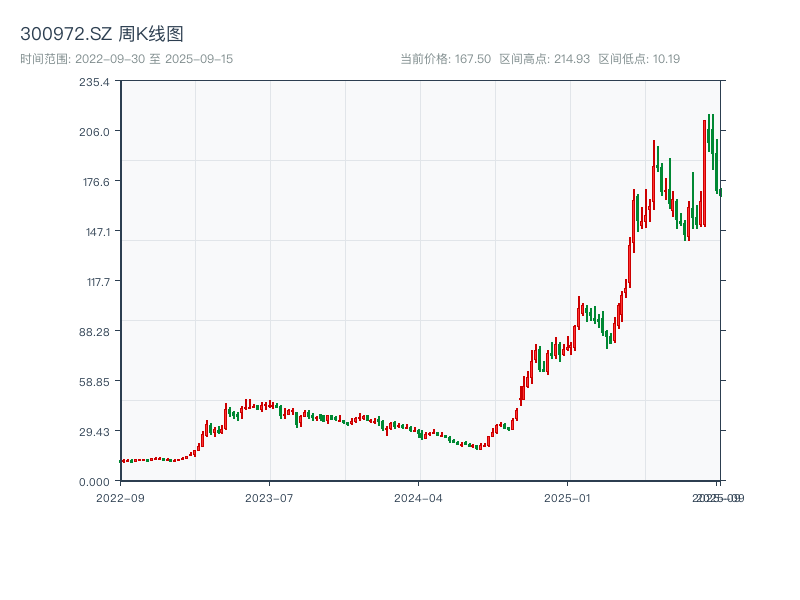Click the period high 区间高点: 214.93
The width and height of the screenshot is (800, 600).
pyautogui.click(x=544, y=59)
